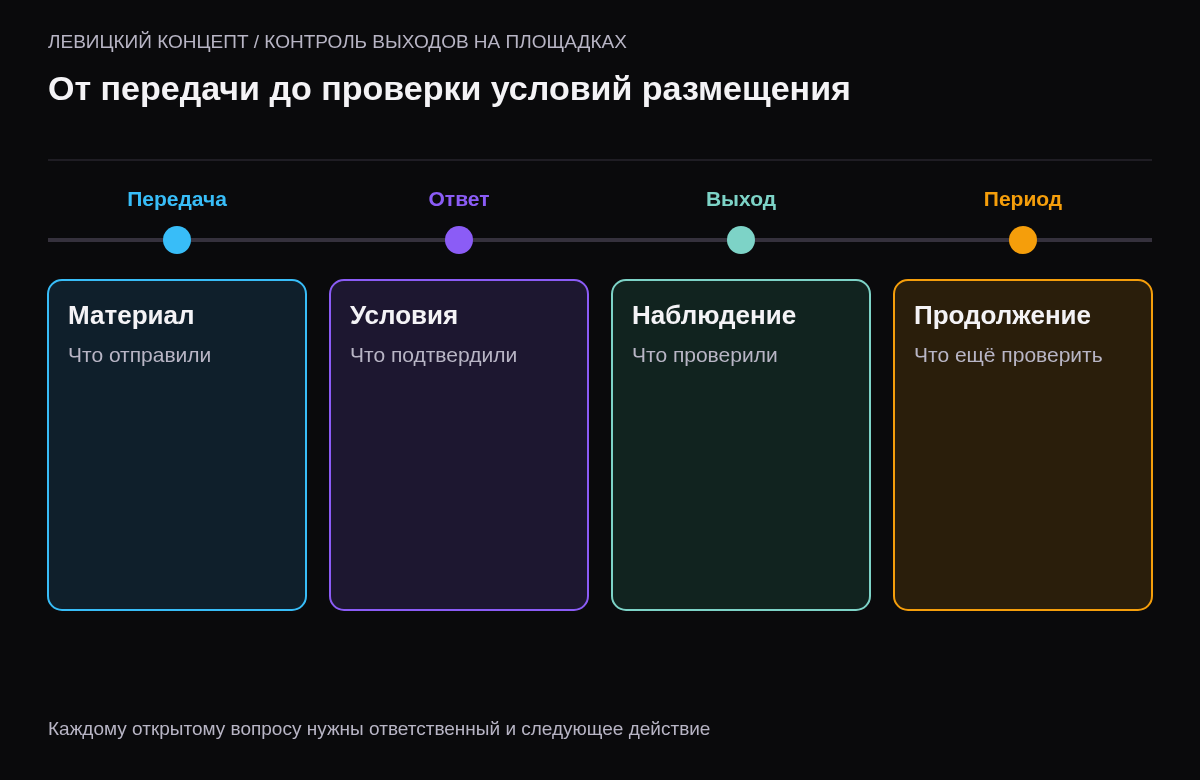The image size is (1200, 780).
Task: Click the ЛЕВИЦКИЙ КОНЦЕПТ header line
Action: click(337, 42)
